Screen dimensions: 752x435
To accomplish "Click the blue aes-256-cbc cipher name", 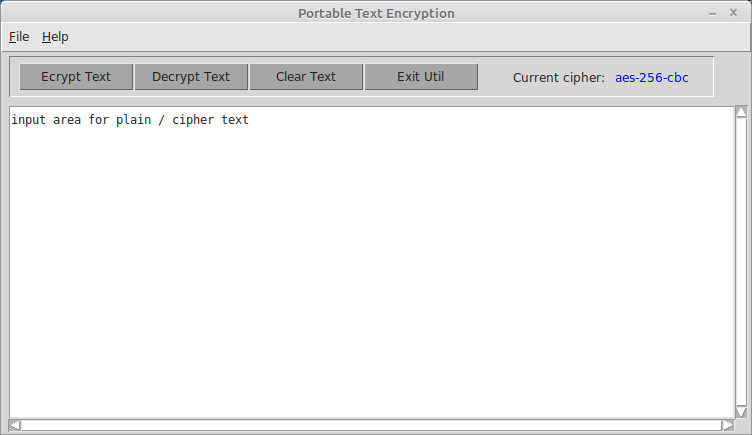I will 652,78.
